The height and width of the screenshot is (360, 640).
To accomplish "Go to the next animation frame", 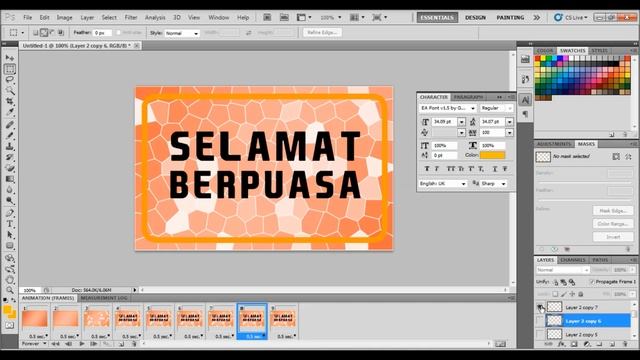I will 93,344.
